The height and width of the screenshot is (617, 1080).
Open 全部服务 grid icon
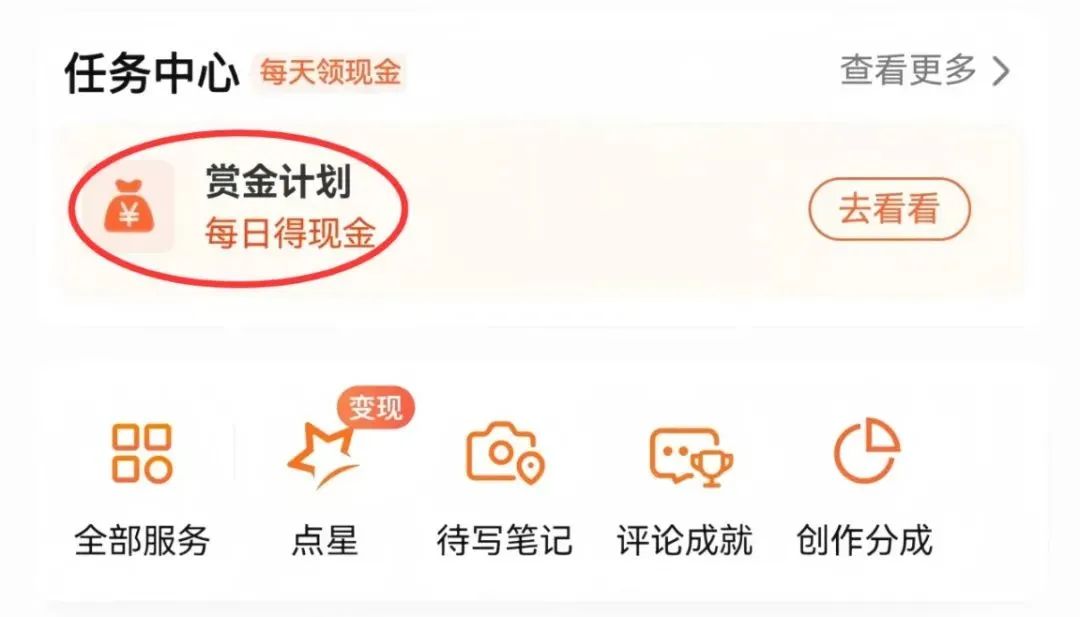pyautogui.click(x=142, y=452)
